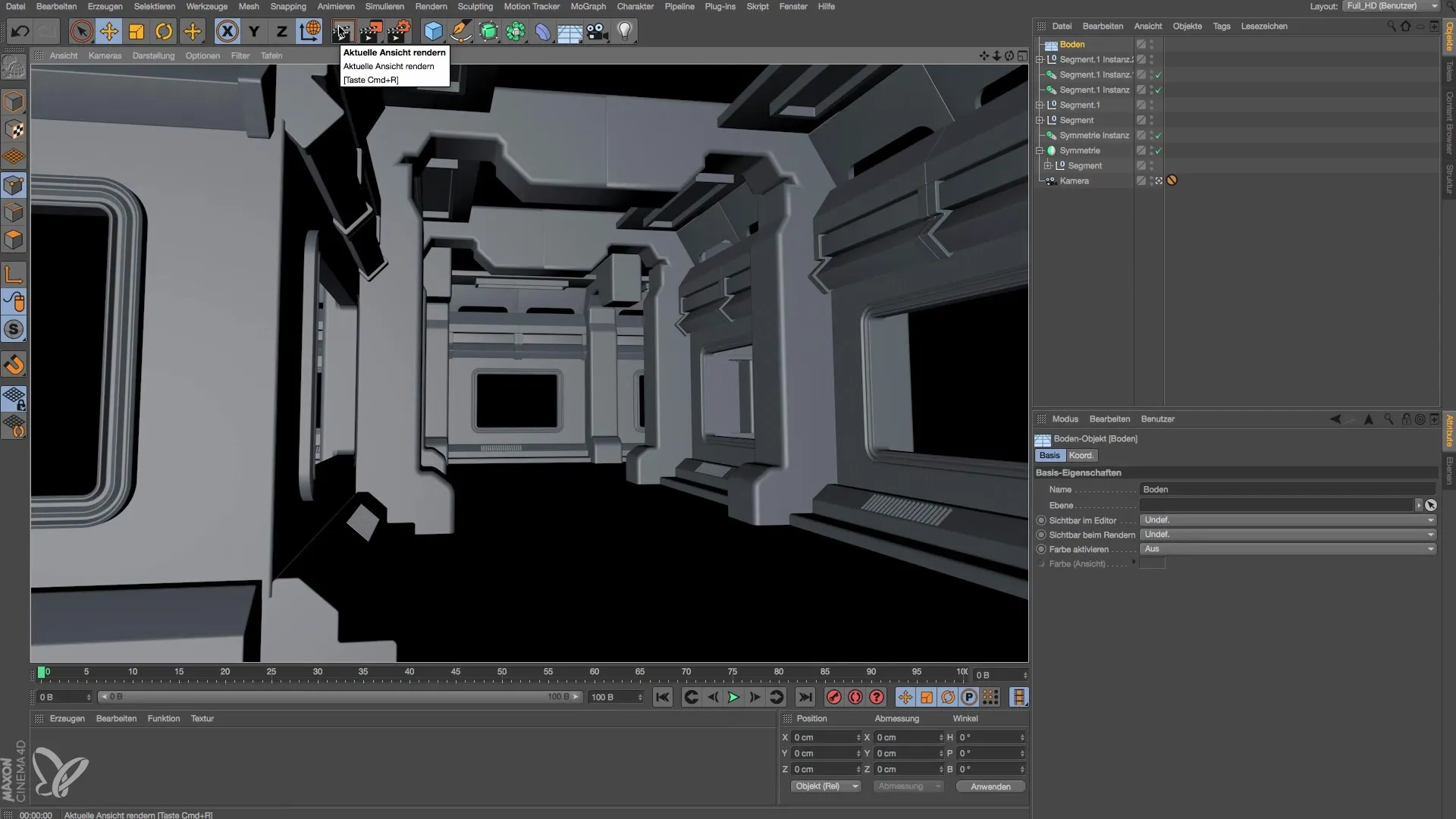Add a cube primitive

click(433, 32)
